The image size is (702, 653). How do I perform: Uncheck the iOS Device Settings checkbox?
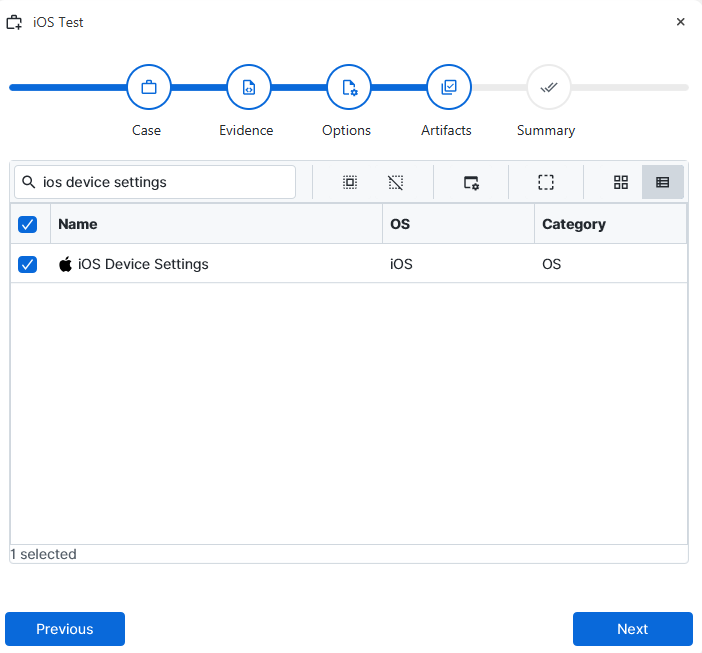(x=28, y=265)
